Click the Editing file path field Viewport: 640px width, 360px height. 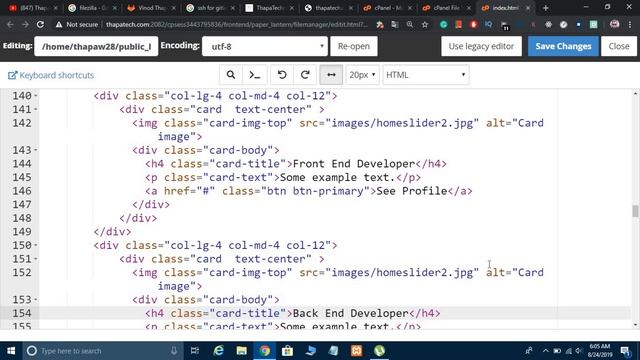pos(96,46)
